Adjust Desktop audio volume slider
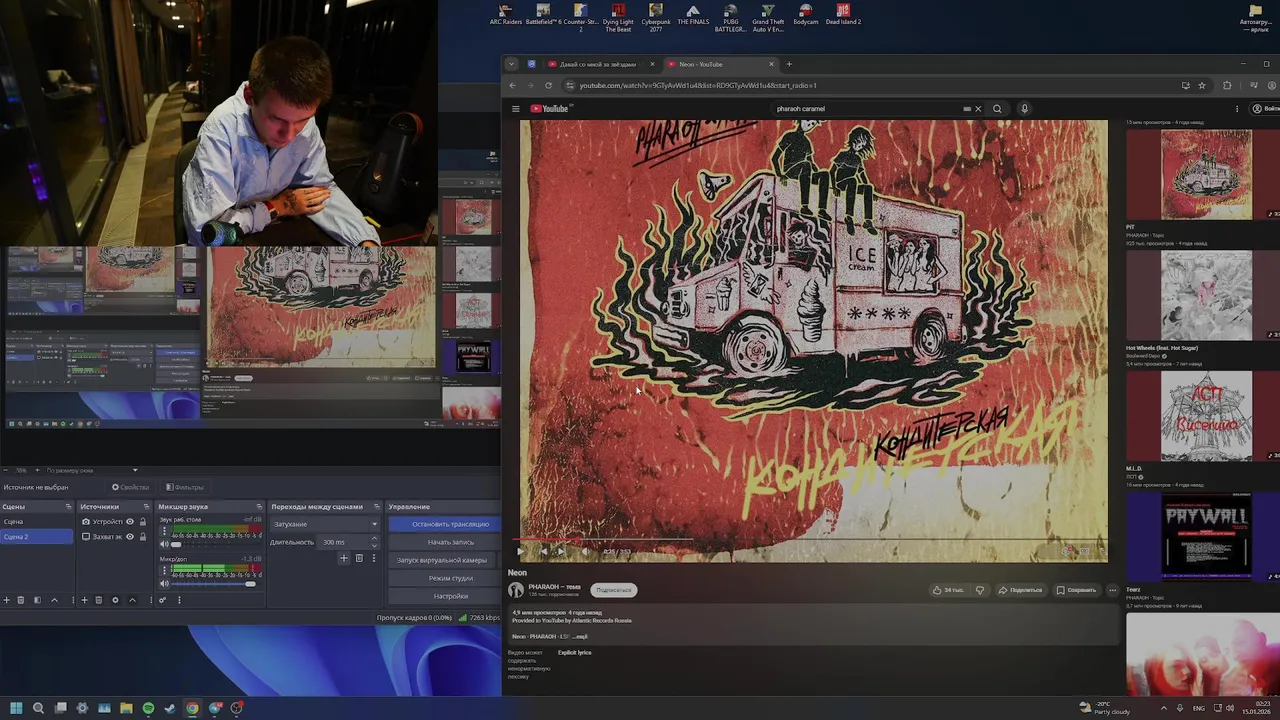Viewport: 1280px width, 720px height. pos(214,544)
